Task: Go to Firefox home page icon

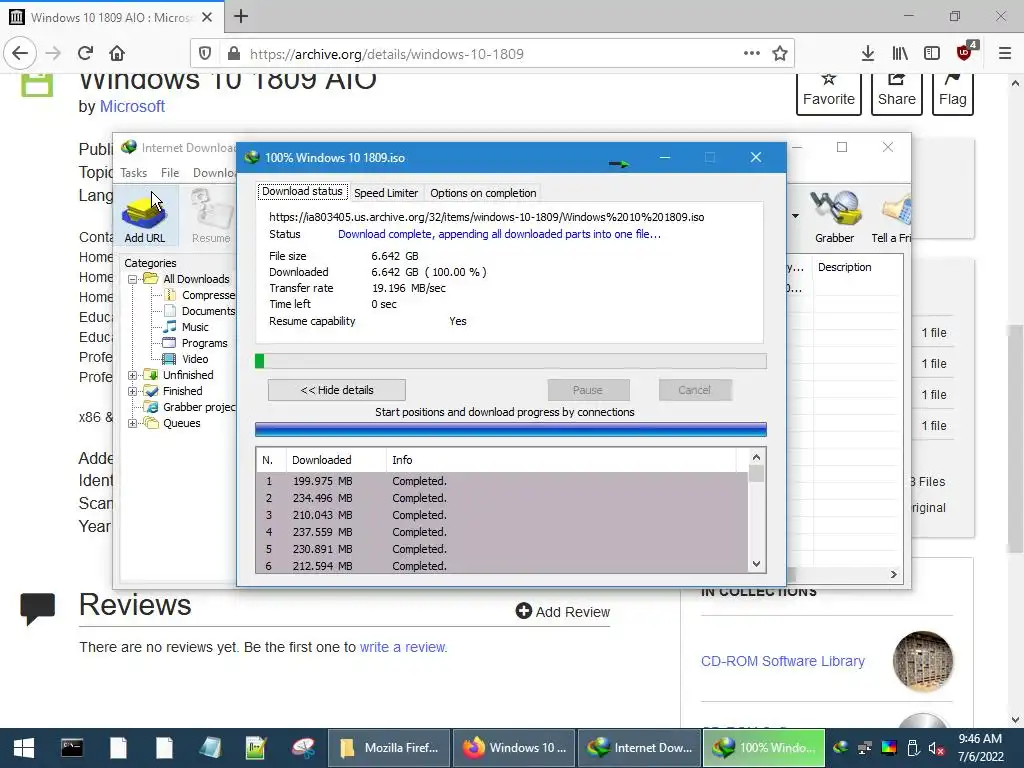Action: [x=117, y=53]
